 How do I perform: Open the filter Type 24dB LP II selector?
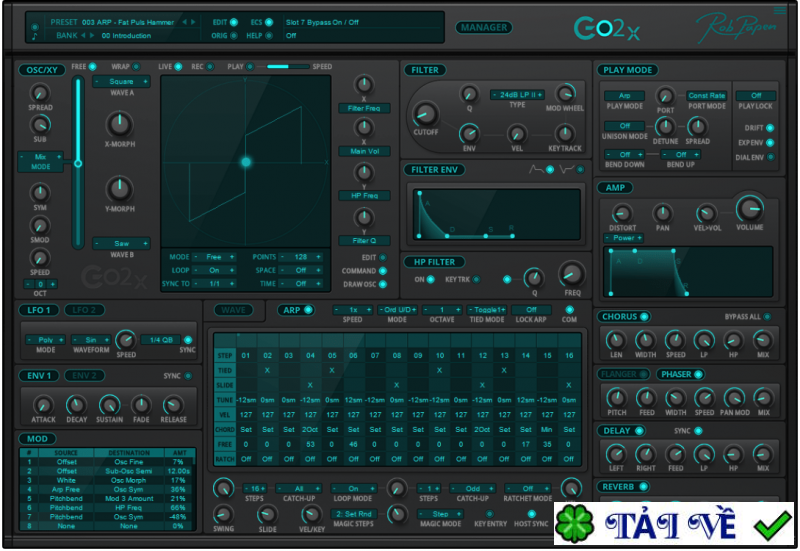517,95
